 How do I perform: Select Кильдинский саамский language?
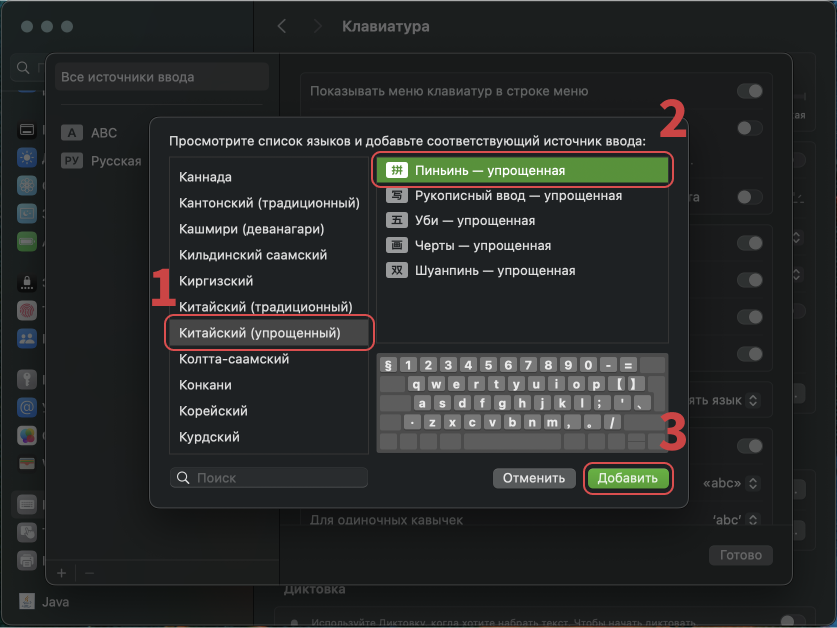[253, 255]
